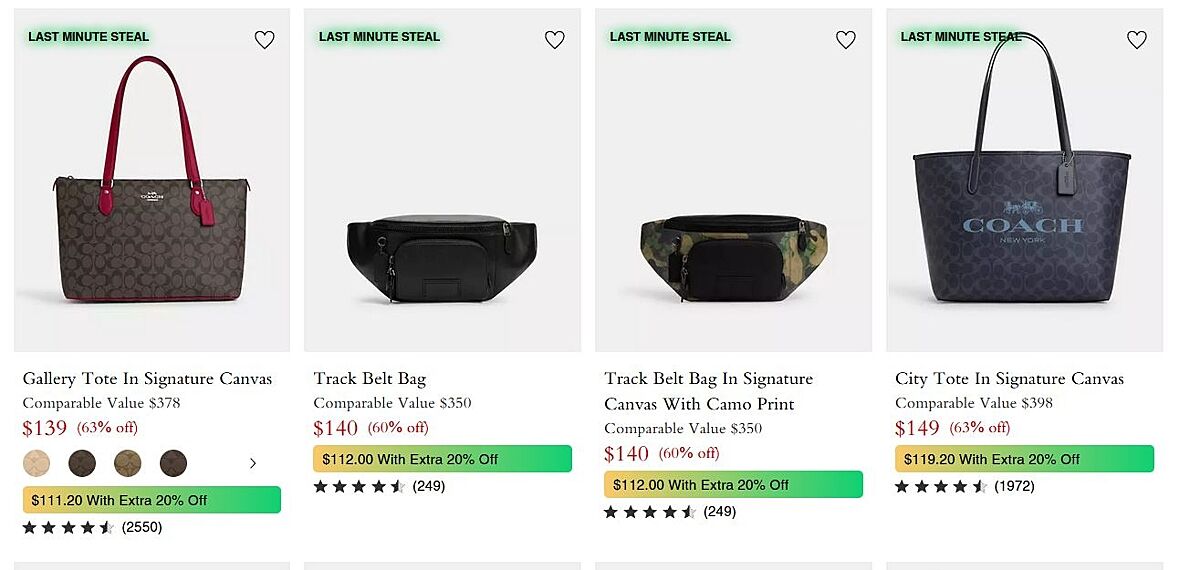The image size is (1200, 570).
Task: Open the Track Belt Bag product title
Action: click(370, 379)
